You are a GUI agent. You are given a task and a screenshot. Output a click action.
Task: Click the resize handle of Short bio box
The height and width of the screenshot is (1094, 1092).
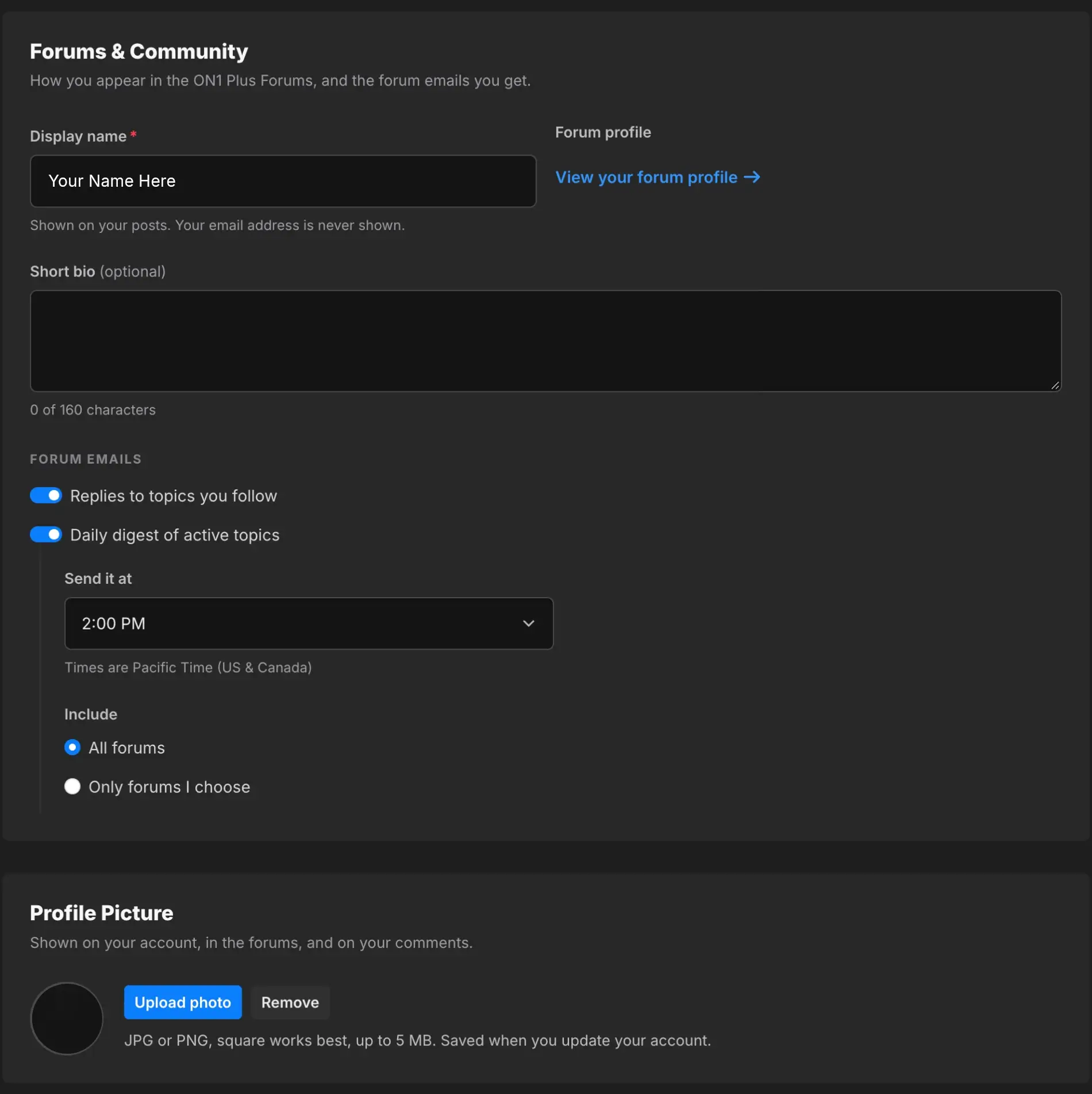tap(1055, 386)
